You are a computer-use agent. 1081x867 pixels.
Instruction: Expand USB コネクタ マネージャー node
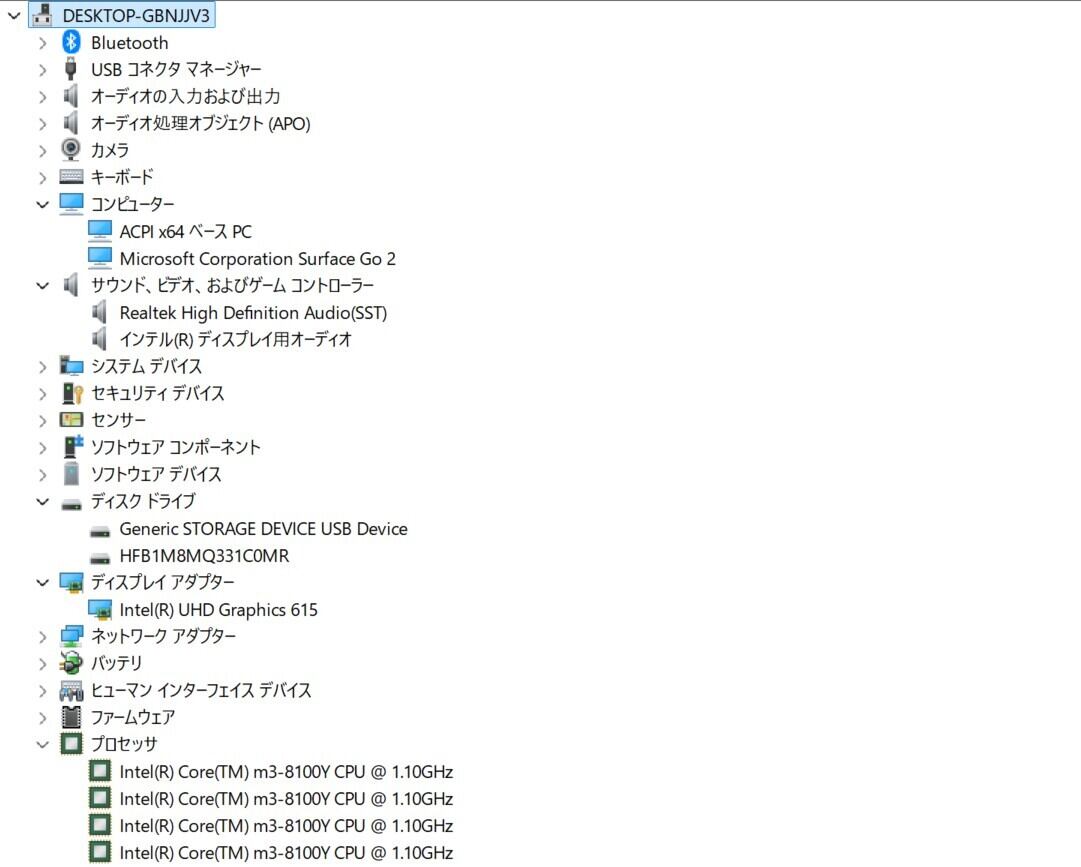(x=43, y=70)
